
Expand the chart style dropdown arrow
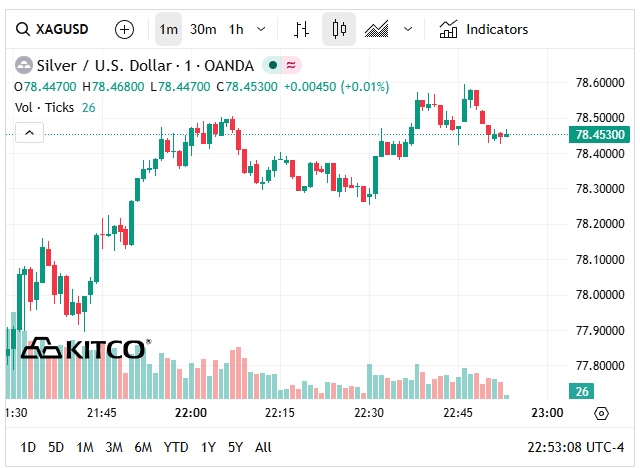click(x=407, y=29)
